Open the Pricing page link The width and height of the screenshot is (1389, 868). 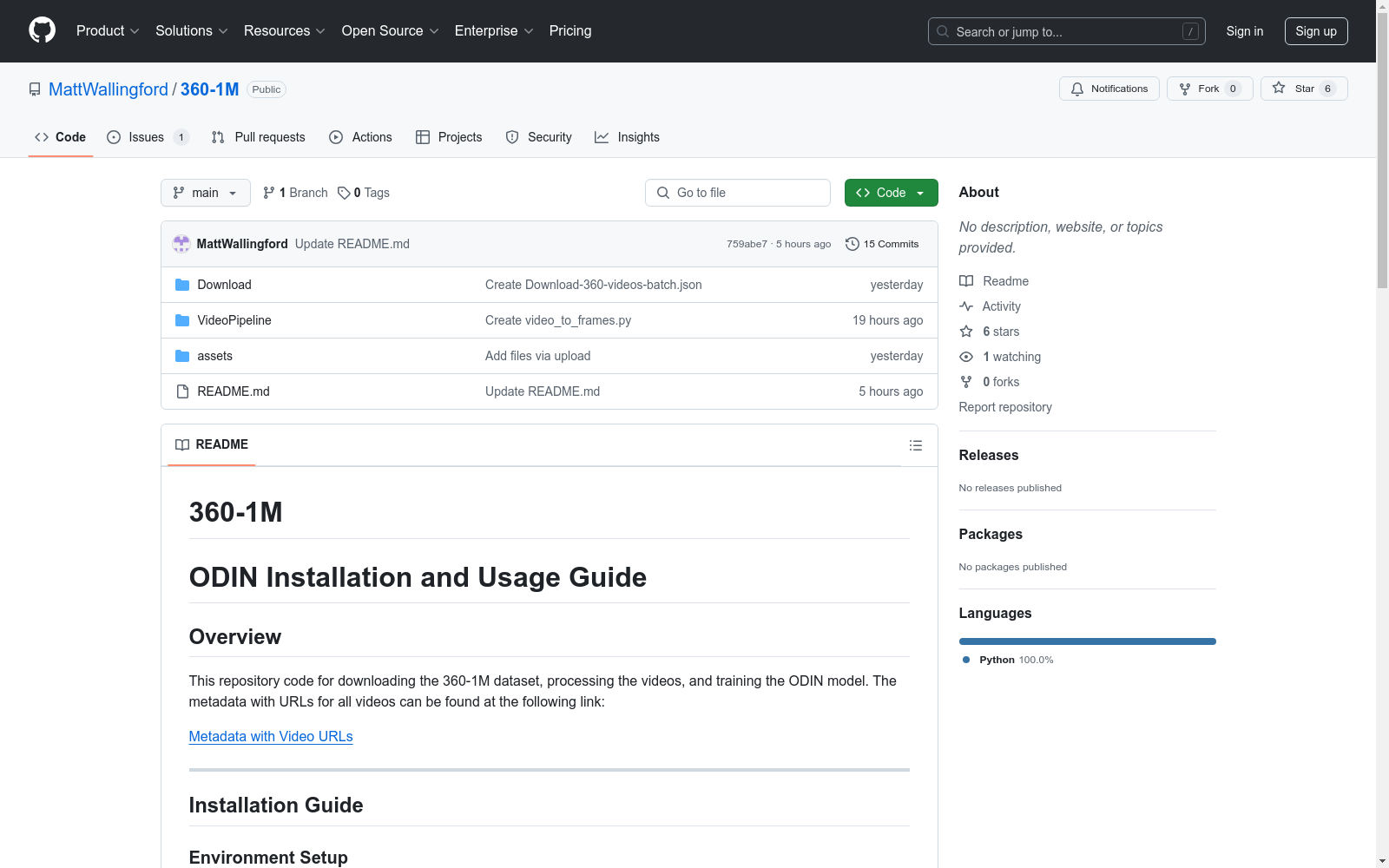[x=570, y=31]
